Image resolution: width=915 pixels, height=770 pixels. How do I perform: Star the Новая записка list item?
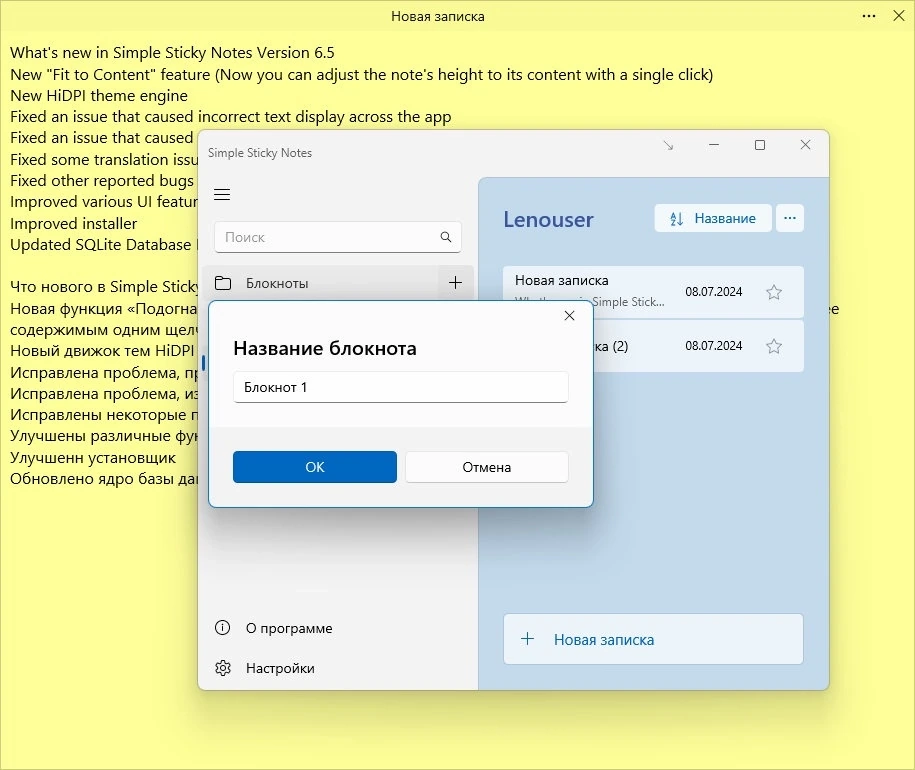tap(774, 292)
